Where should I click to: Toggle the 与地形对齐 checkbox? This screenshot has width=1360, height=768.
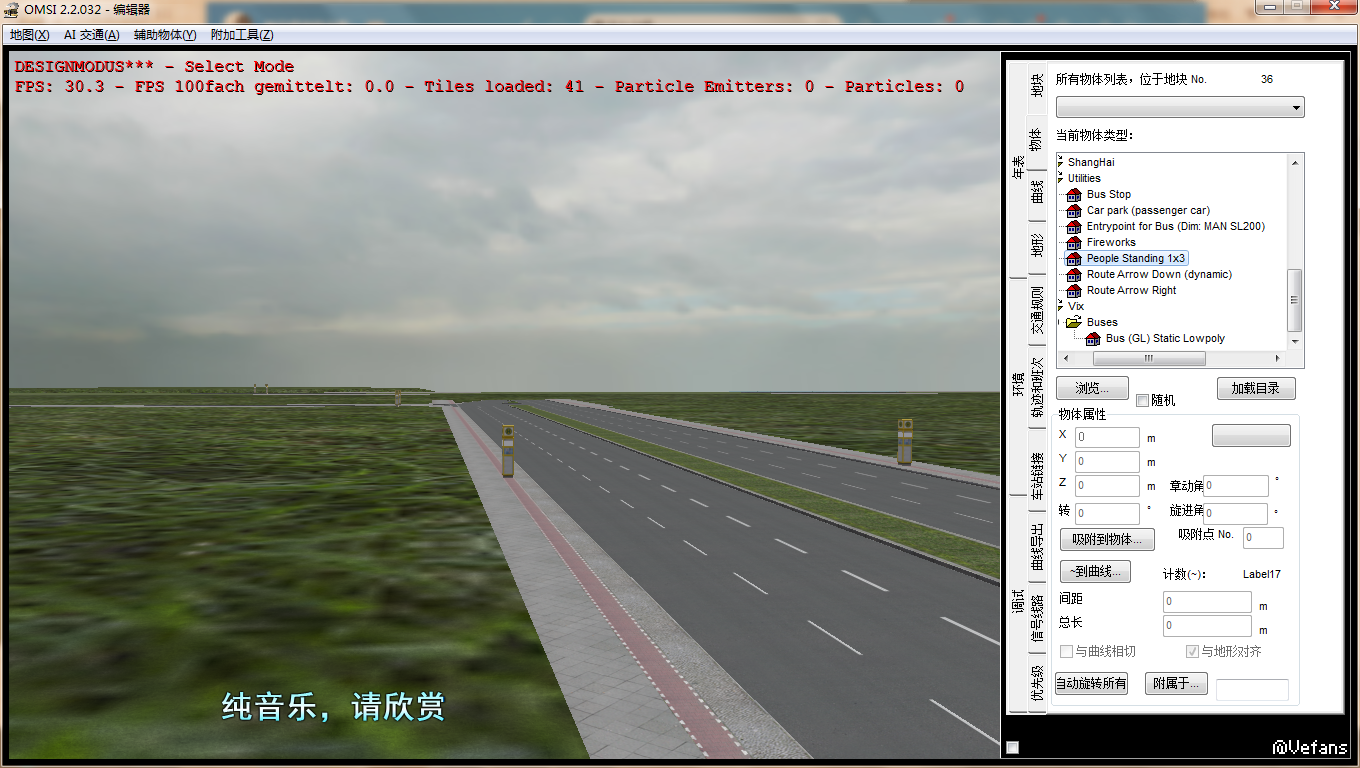tap(1192, 652)
